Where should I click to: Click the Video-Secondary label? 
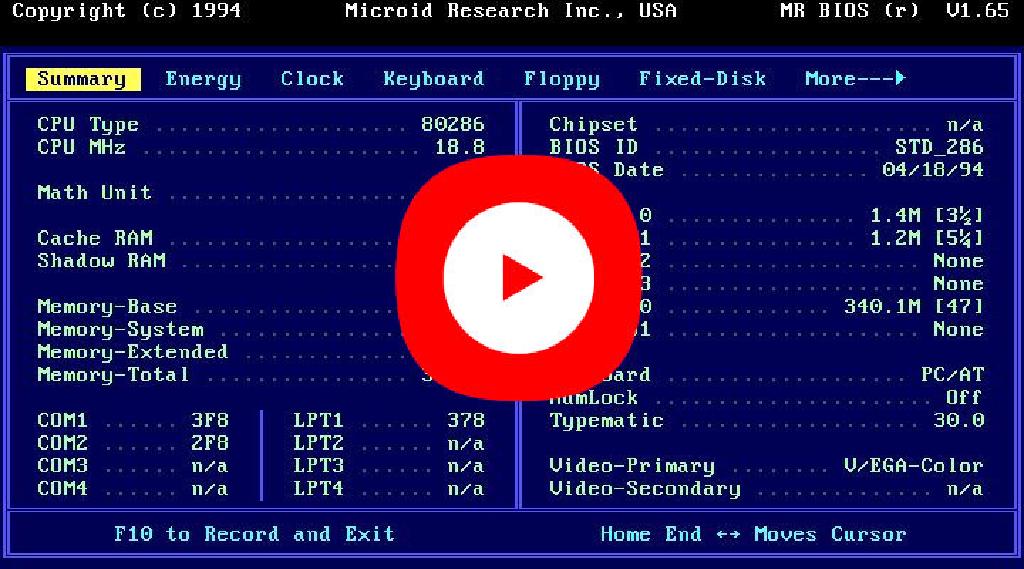click(x=645, y=489)
